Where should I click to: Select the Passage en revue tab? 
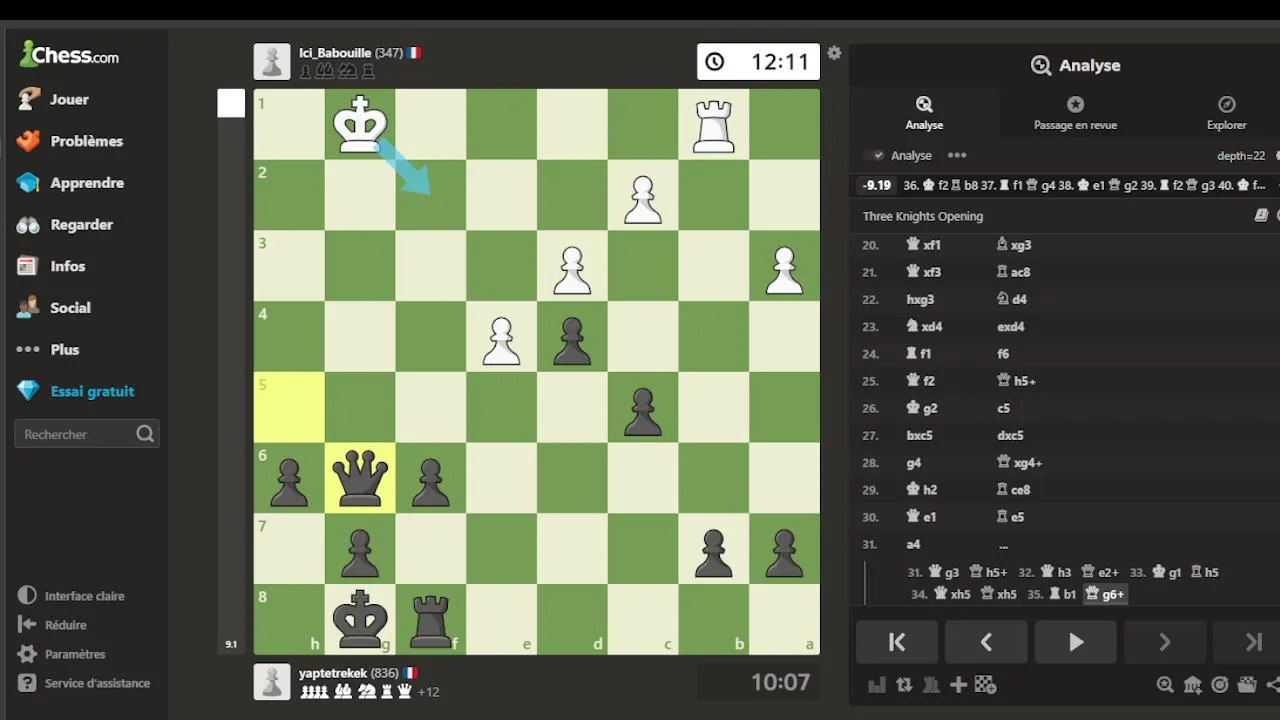[x=1075, y=113]
